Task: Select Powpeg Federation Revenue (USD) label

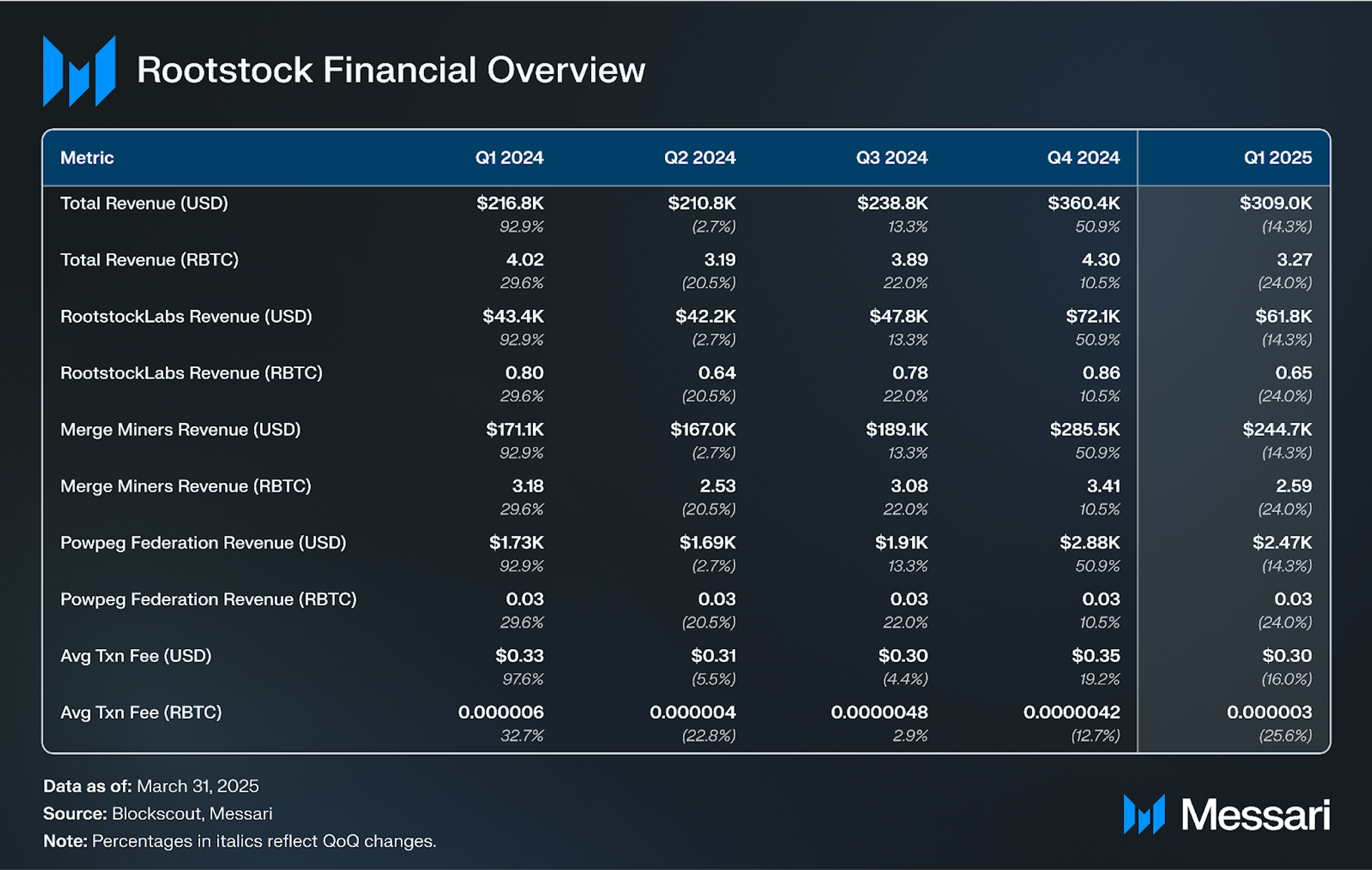Action: [203, 543]
